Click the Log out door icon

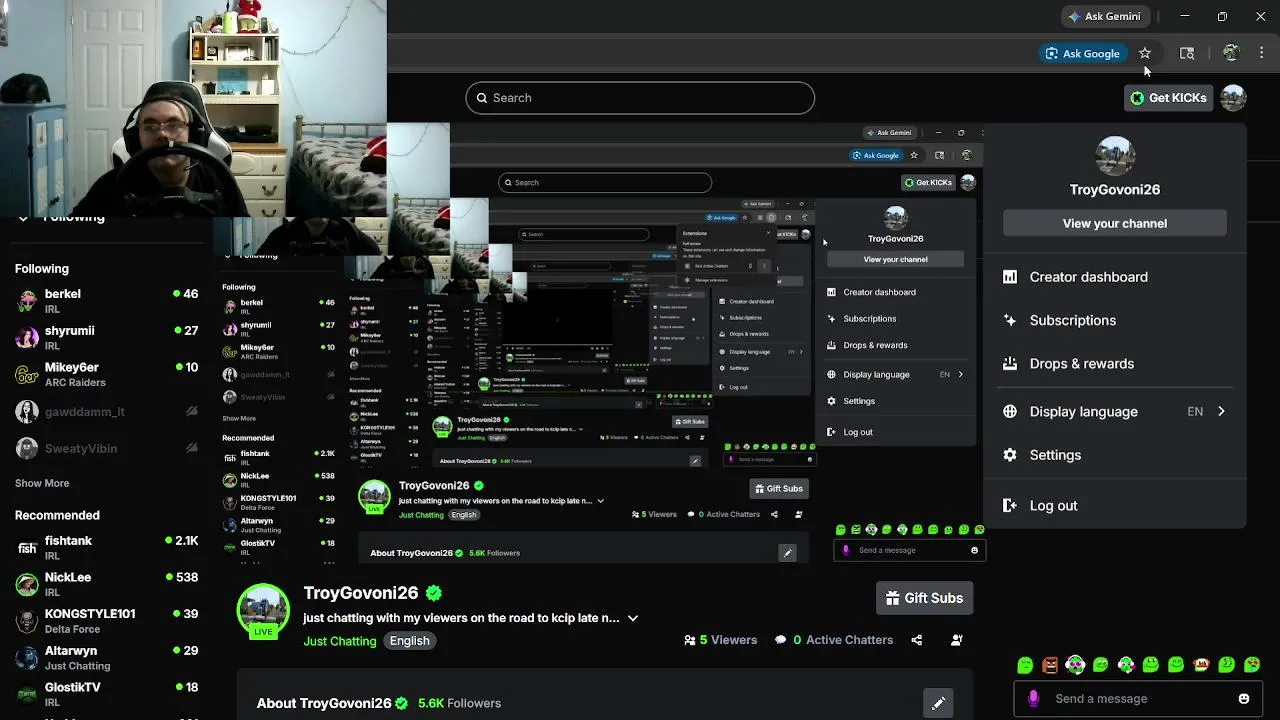(x=1010, y=506)
